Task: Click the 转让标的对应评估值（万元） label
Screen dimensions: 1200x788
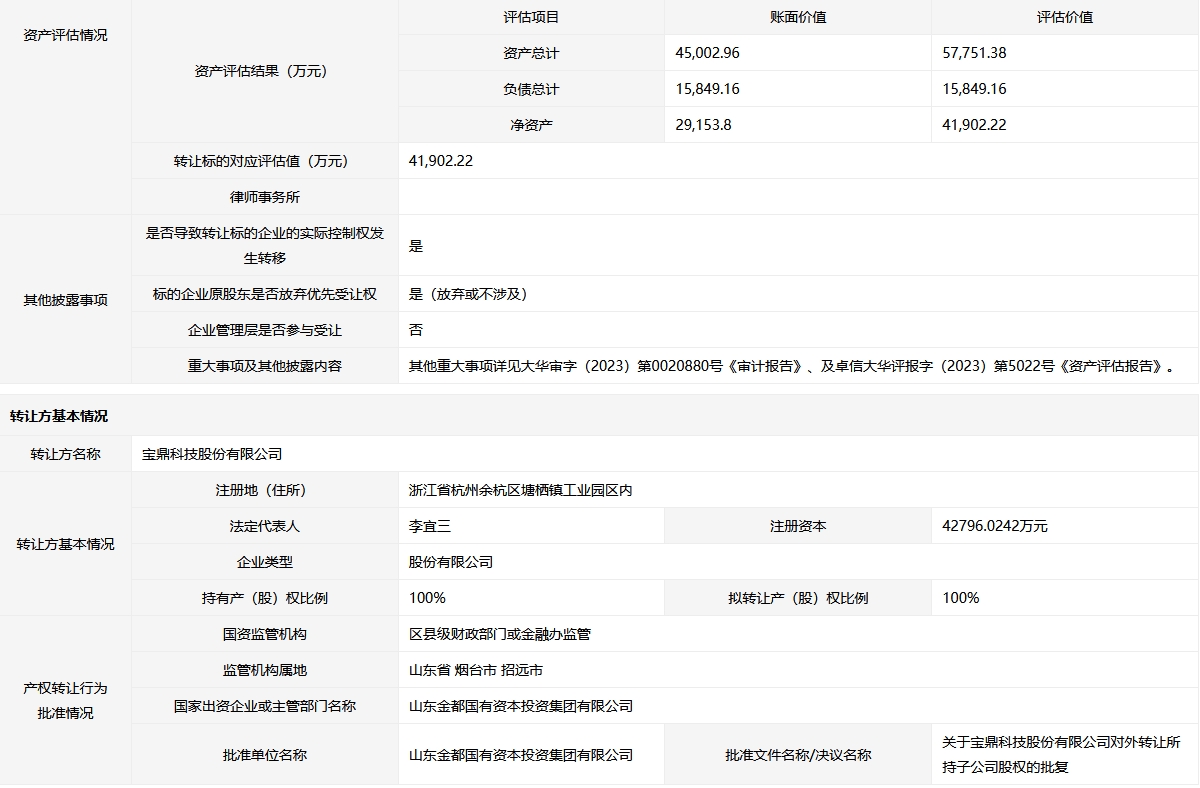Action: point(265,161)
